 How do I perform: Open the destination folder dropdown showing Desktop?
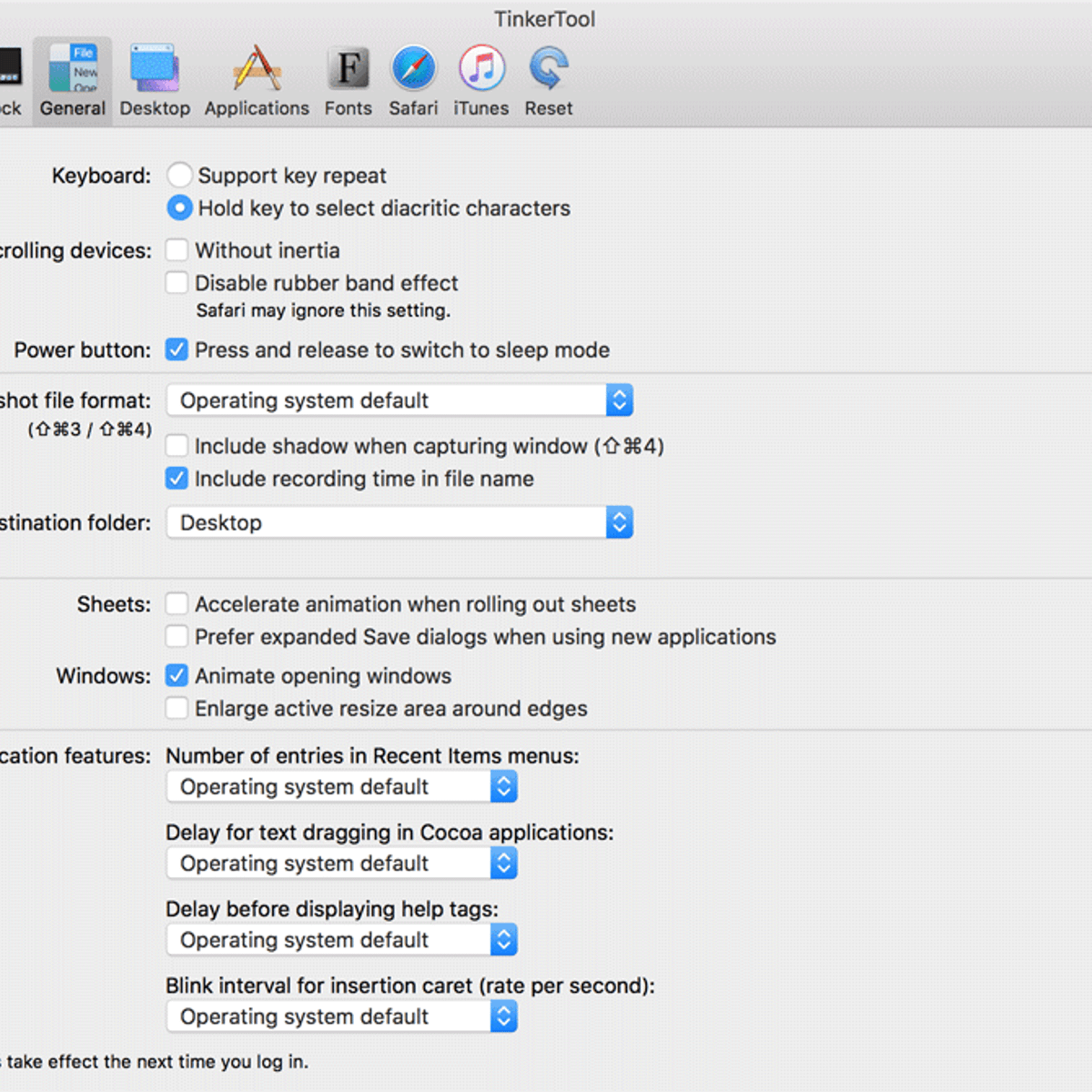pos(399,522)
